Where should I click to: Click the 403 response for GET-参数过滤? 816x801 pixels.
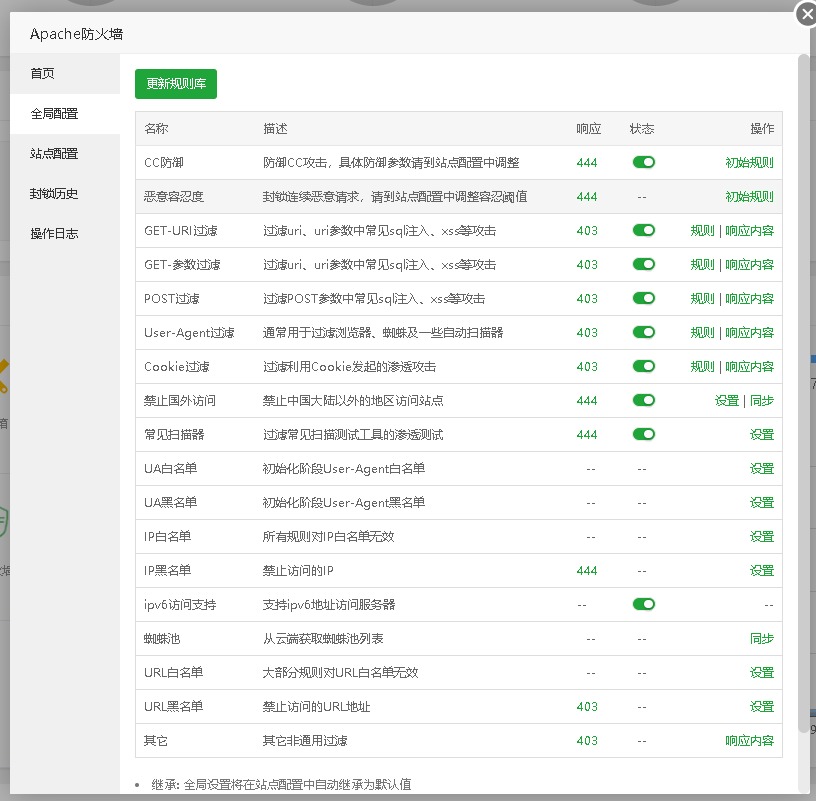(587, 265)
